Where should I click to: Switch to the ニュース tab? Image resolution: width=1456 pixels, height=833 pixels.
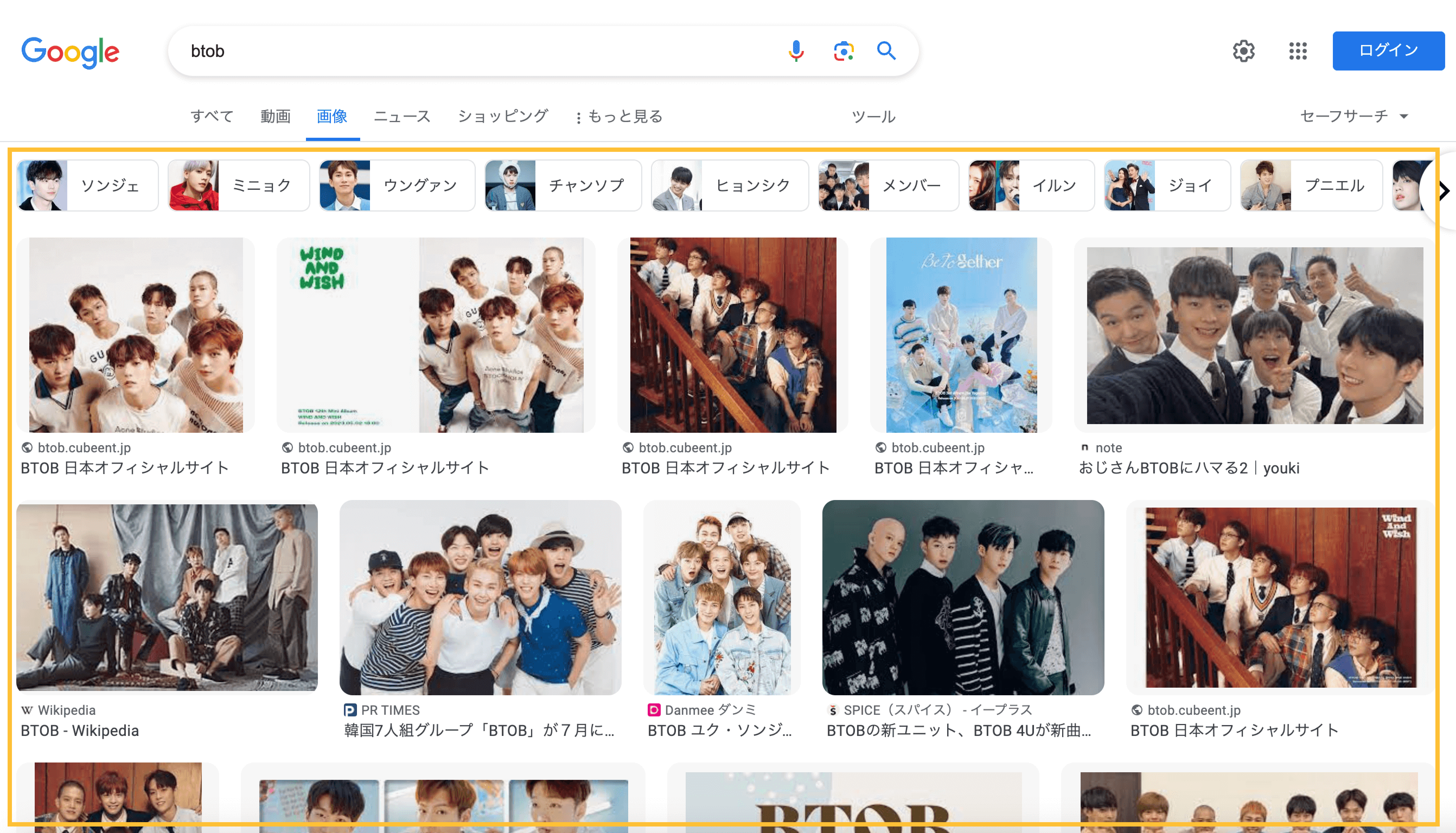(x=402, y=116)
